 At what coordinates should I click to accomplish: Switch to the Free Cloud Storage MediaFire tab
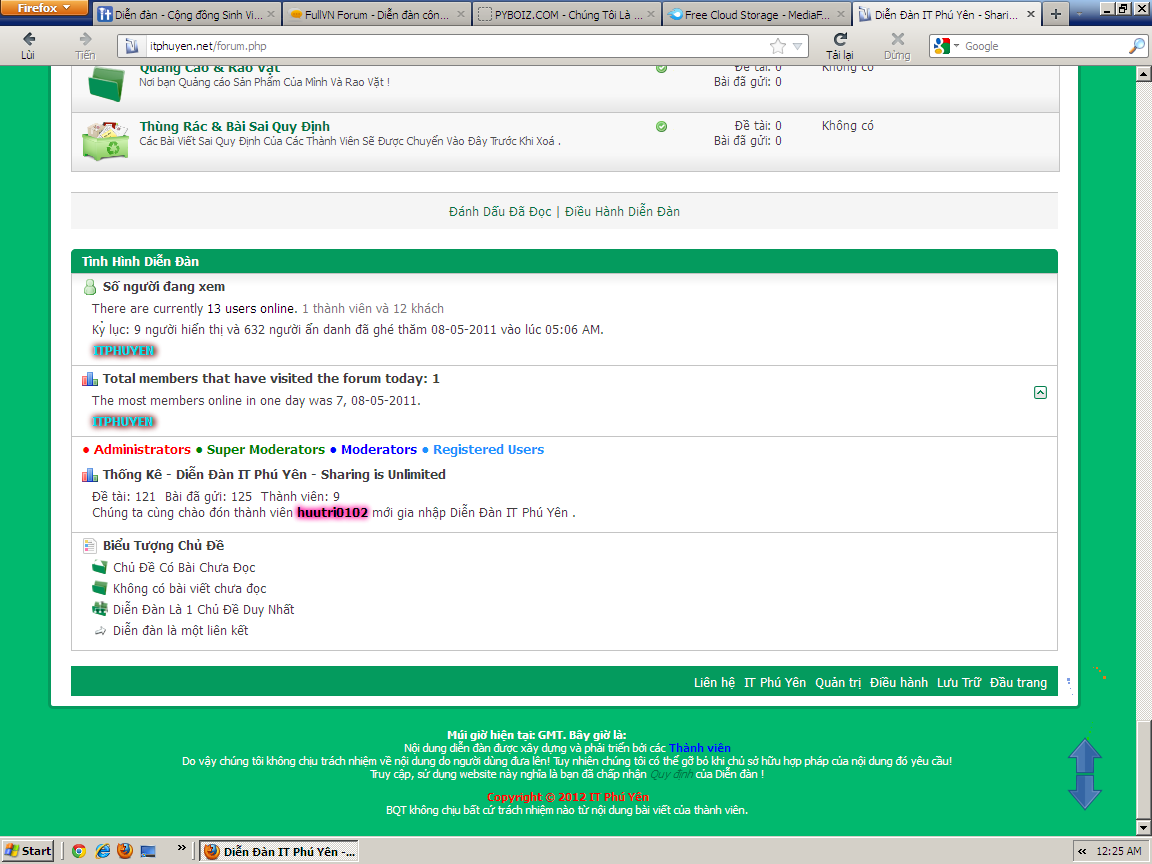(x=748, y=15)
